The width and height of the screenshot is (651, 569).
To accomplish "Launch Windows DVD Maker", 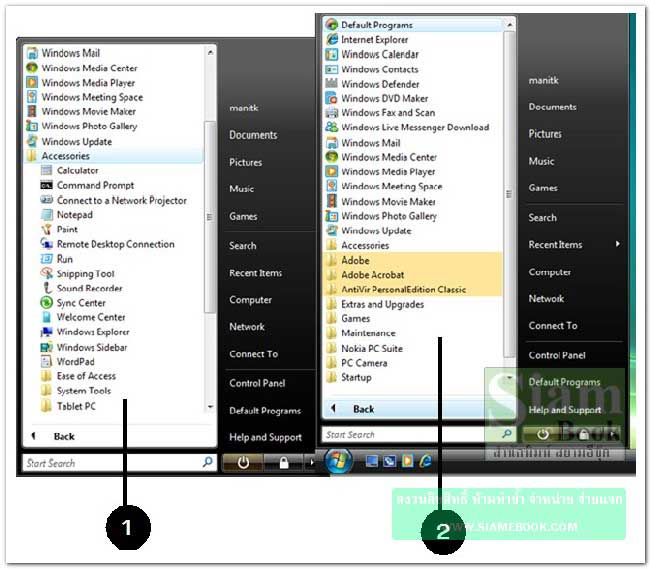I will click(x=377, y=98).
